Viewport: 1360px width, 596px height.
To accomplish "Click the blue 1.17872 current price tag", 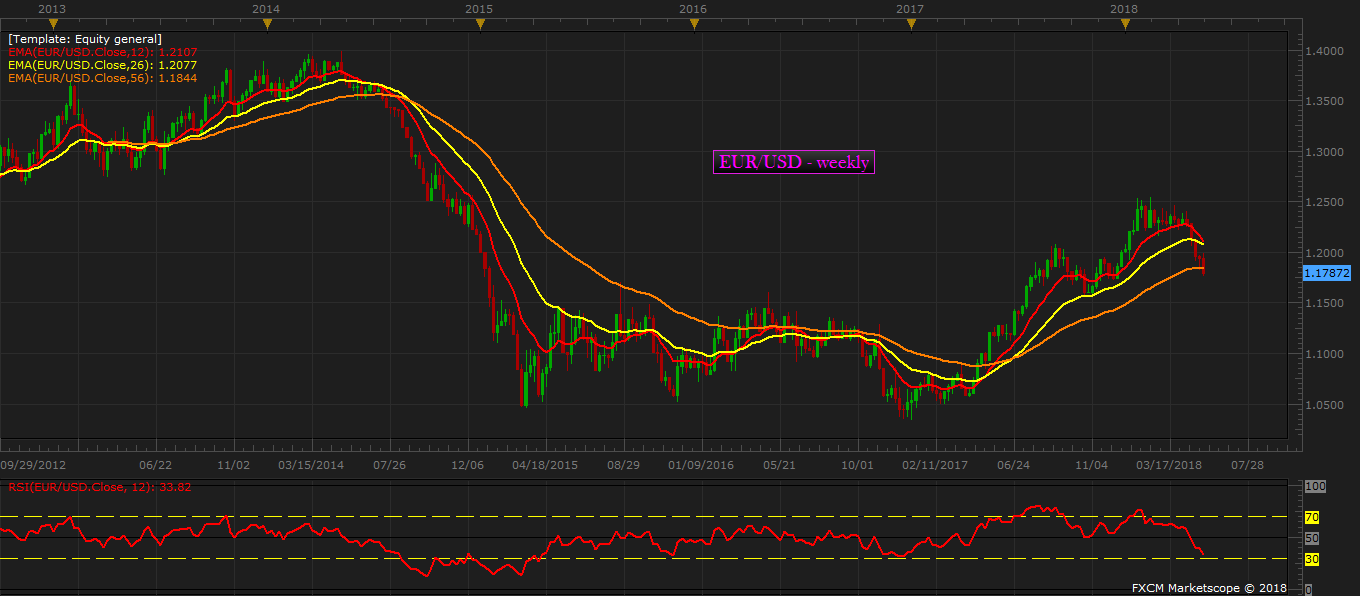I will [1327, 272].
